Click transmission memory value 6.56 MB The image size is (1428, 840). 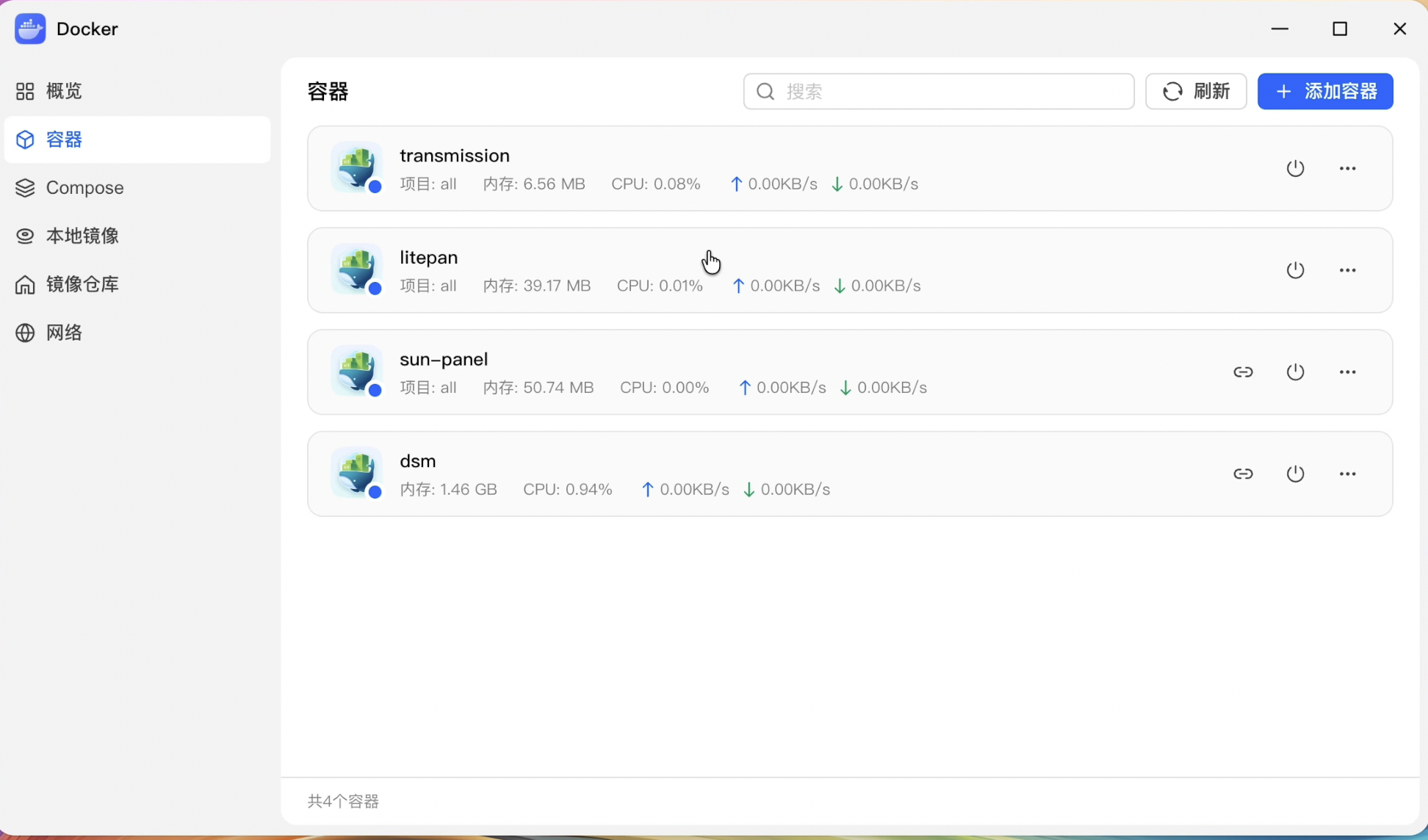point(555,184)
